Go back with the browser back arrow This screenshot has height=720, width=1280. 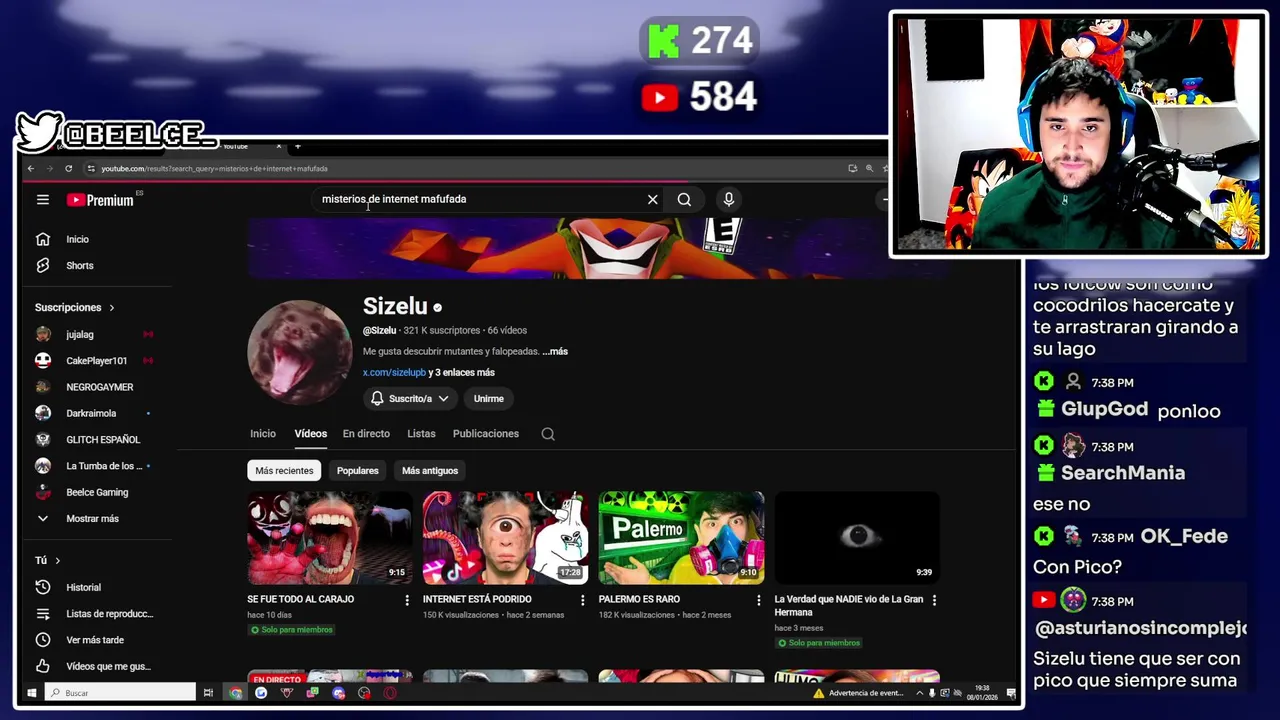click(31, 169)
